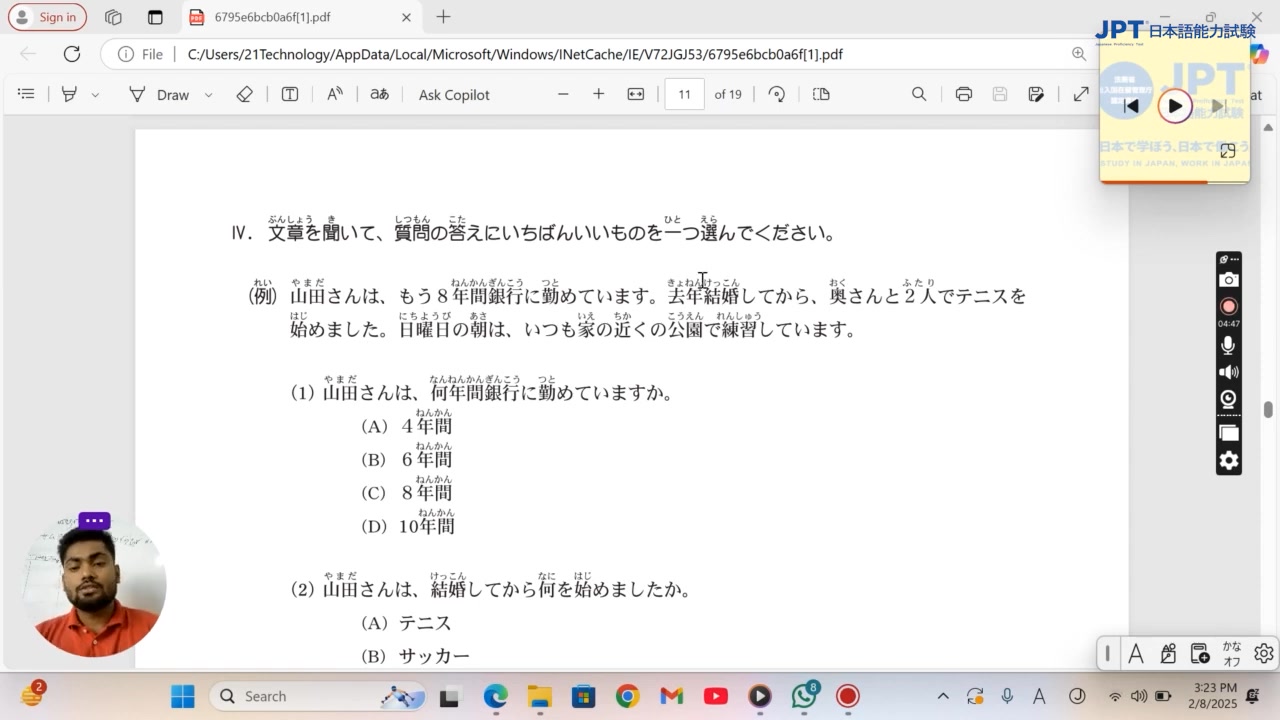Viewport: 1280px width, 720px height.
Task: Open the Draw pen options dropdown
Action: coord(208,95)
